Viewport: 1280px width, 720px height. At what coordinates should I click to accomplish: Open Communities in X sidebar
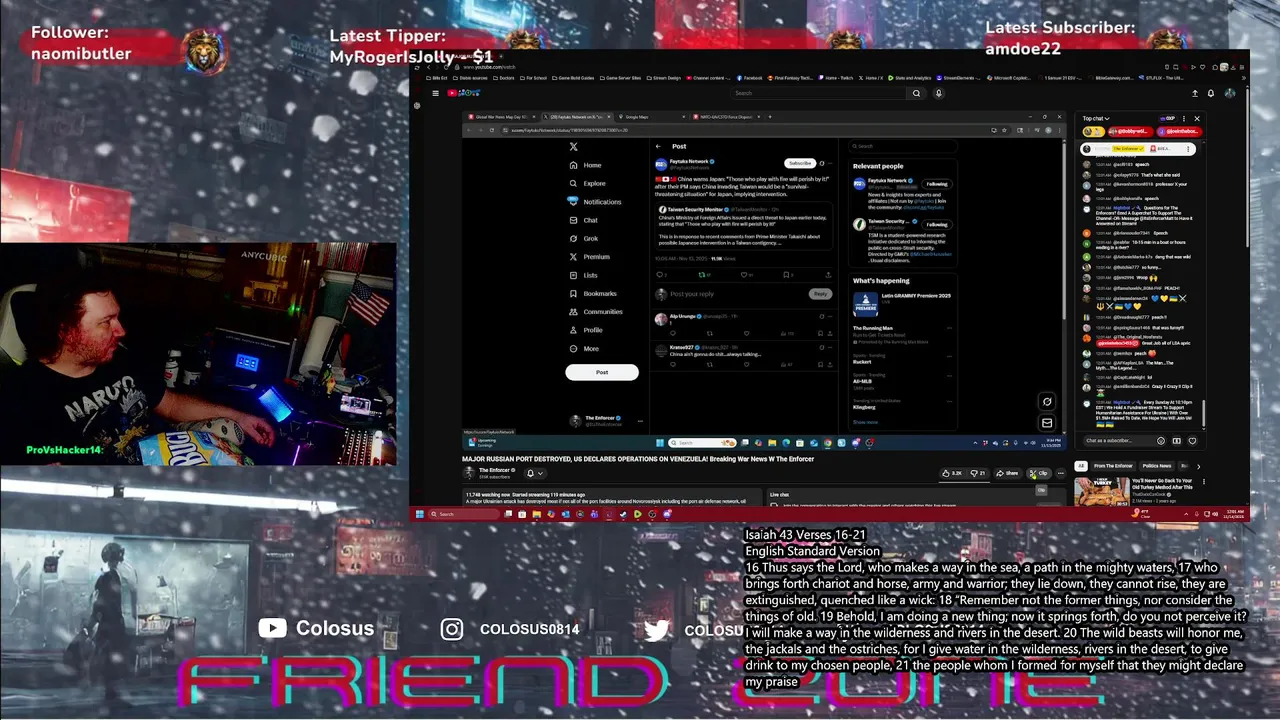tap(595, 312)
